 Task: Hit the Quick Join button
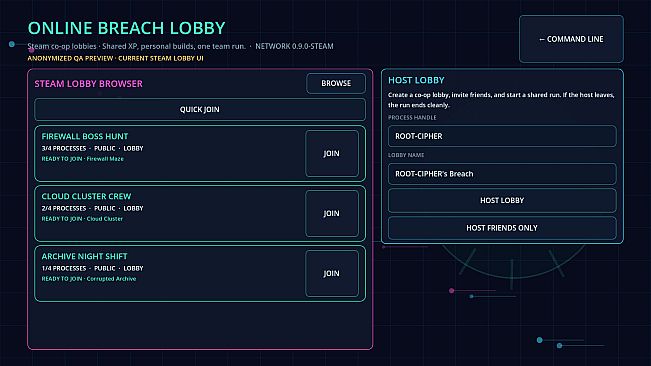pyautogui.click(x=200, y=110)
